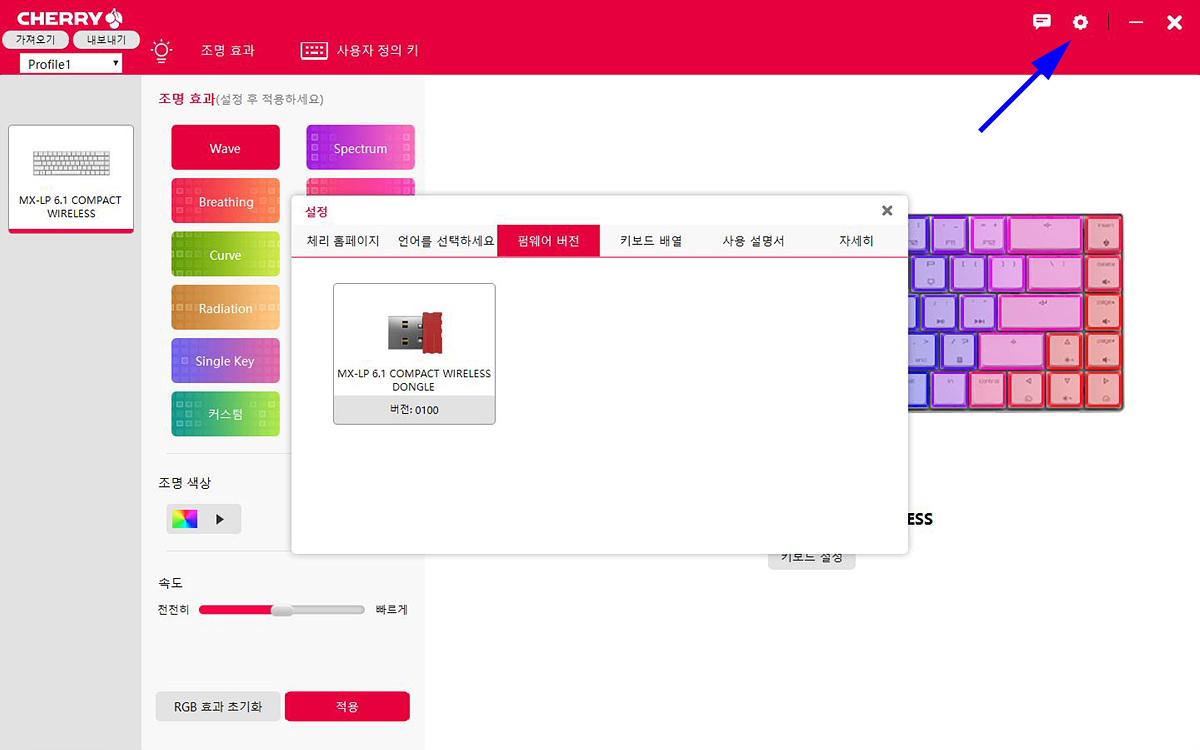Select the Curve lighting effect
The width and height of the screenshot is (1200, 750).
[225, 255]
